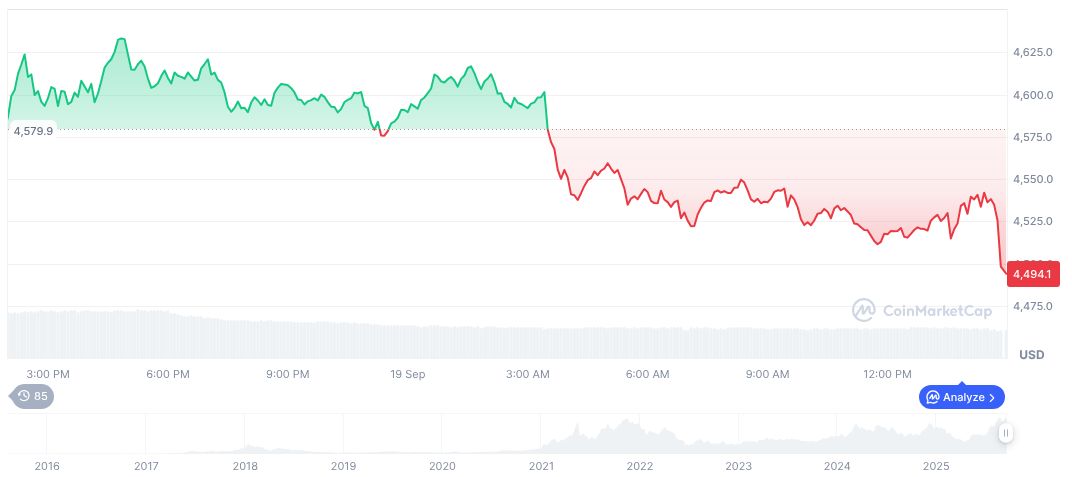1072x477 pixels.
Task: Jump to 2018 on the year navigator
Action: (x=245, y=466)
